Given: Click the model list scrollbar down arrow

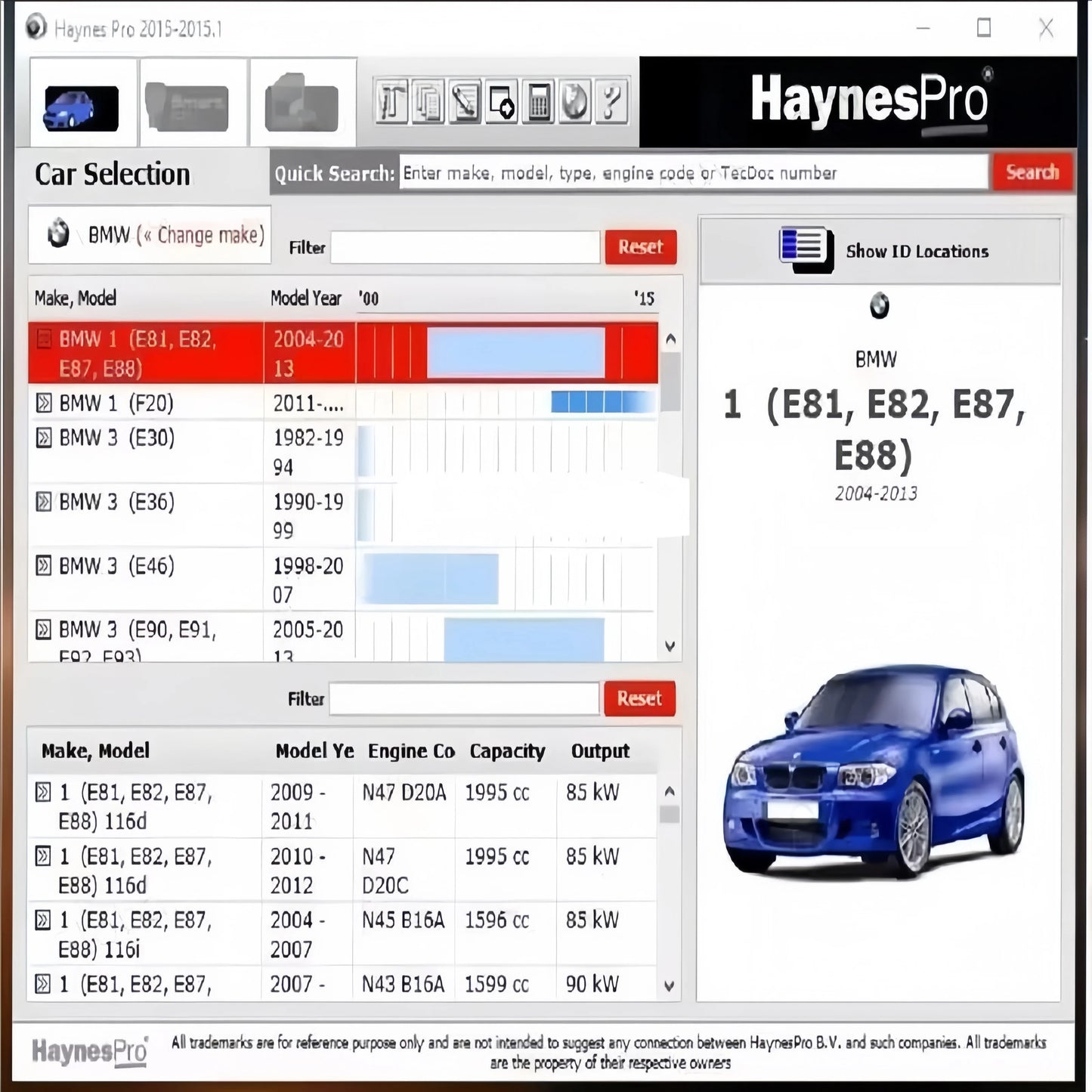Looking at the screenshot, I should (668, 647).
